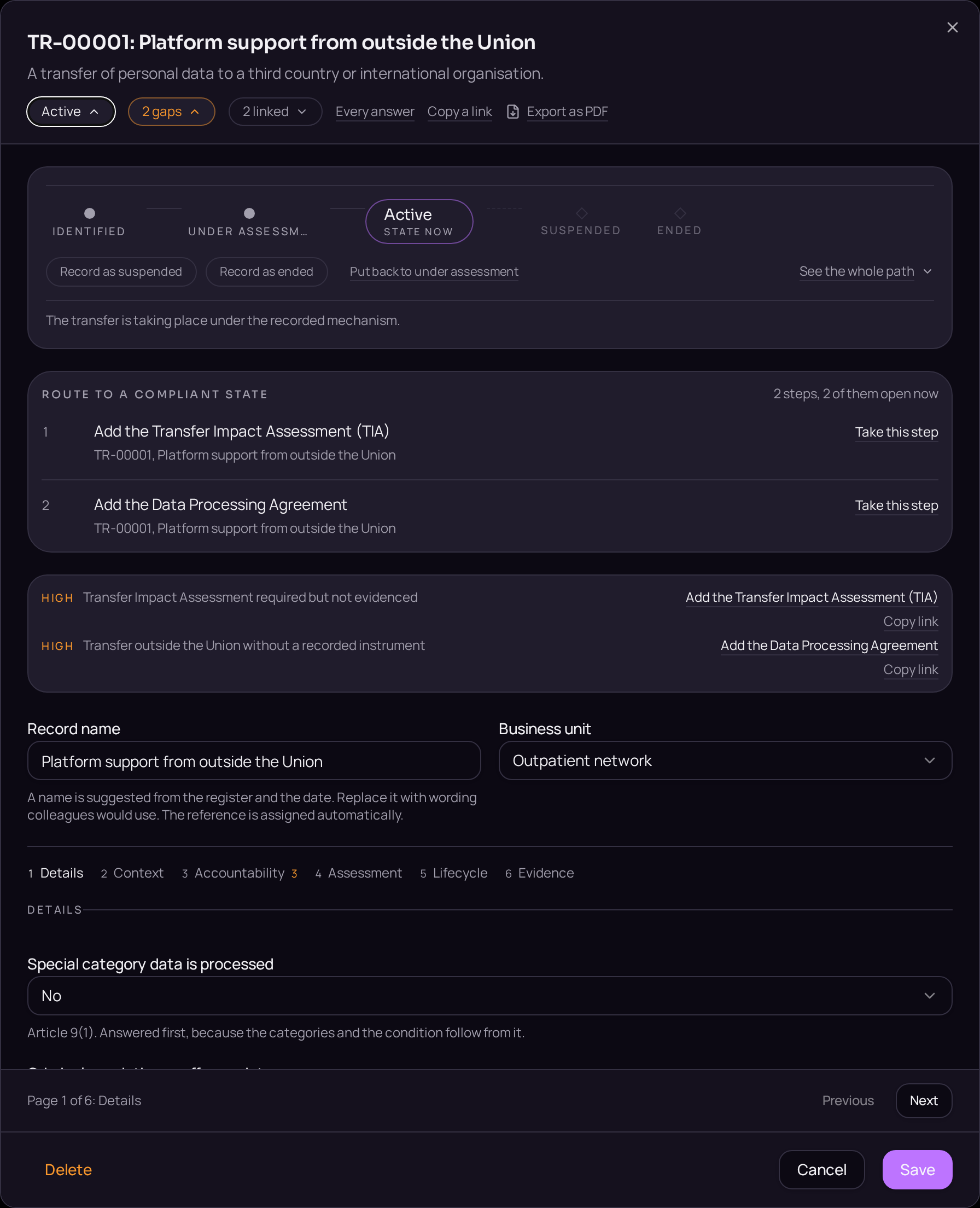The width and height of the screenshot is (980, 1208).
Task: Click the Export as PDF document icon
Action: point(512,112)
